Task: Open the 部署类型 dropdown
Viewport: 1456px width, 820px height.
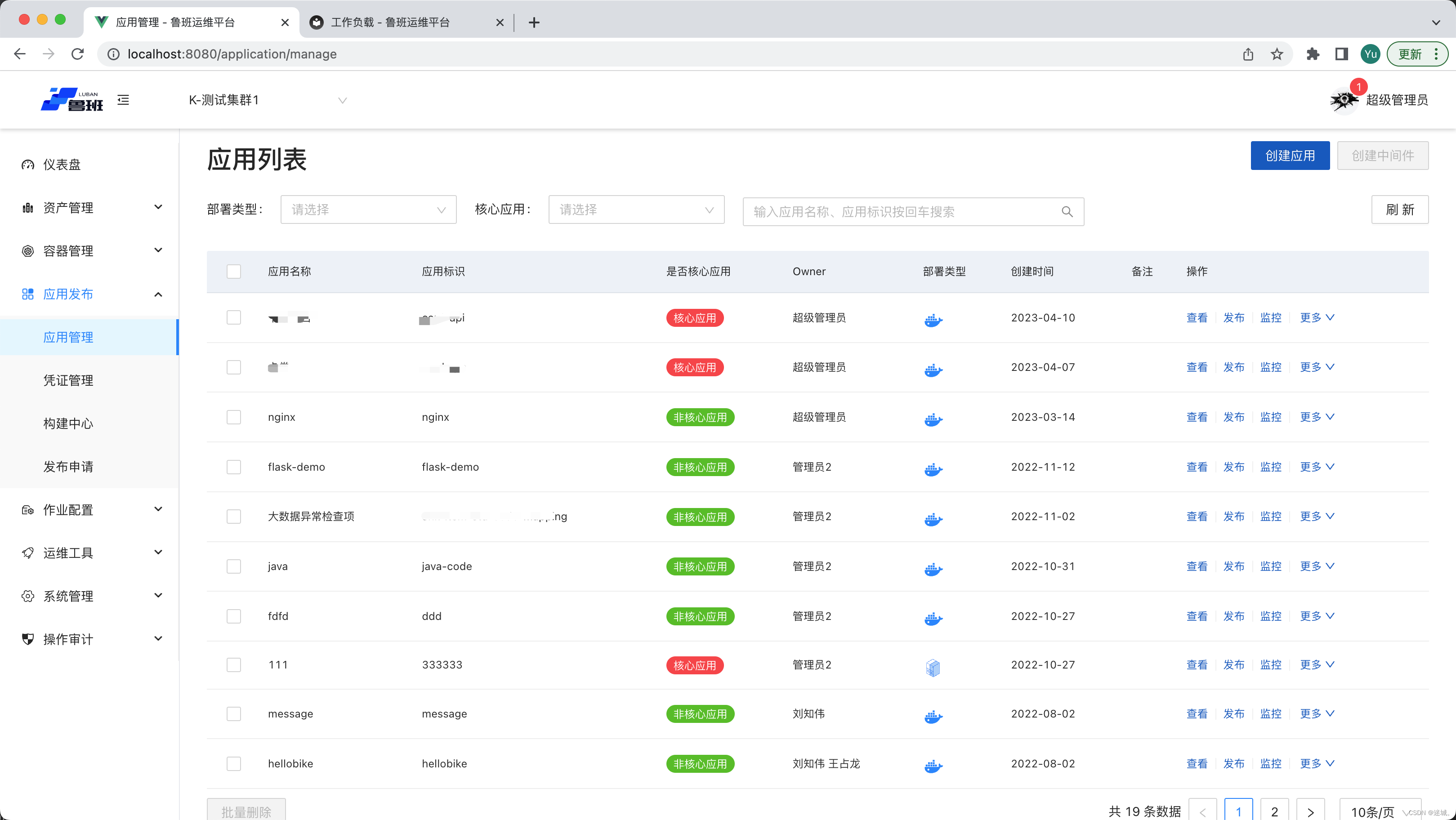Action: coord(368,209)
